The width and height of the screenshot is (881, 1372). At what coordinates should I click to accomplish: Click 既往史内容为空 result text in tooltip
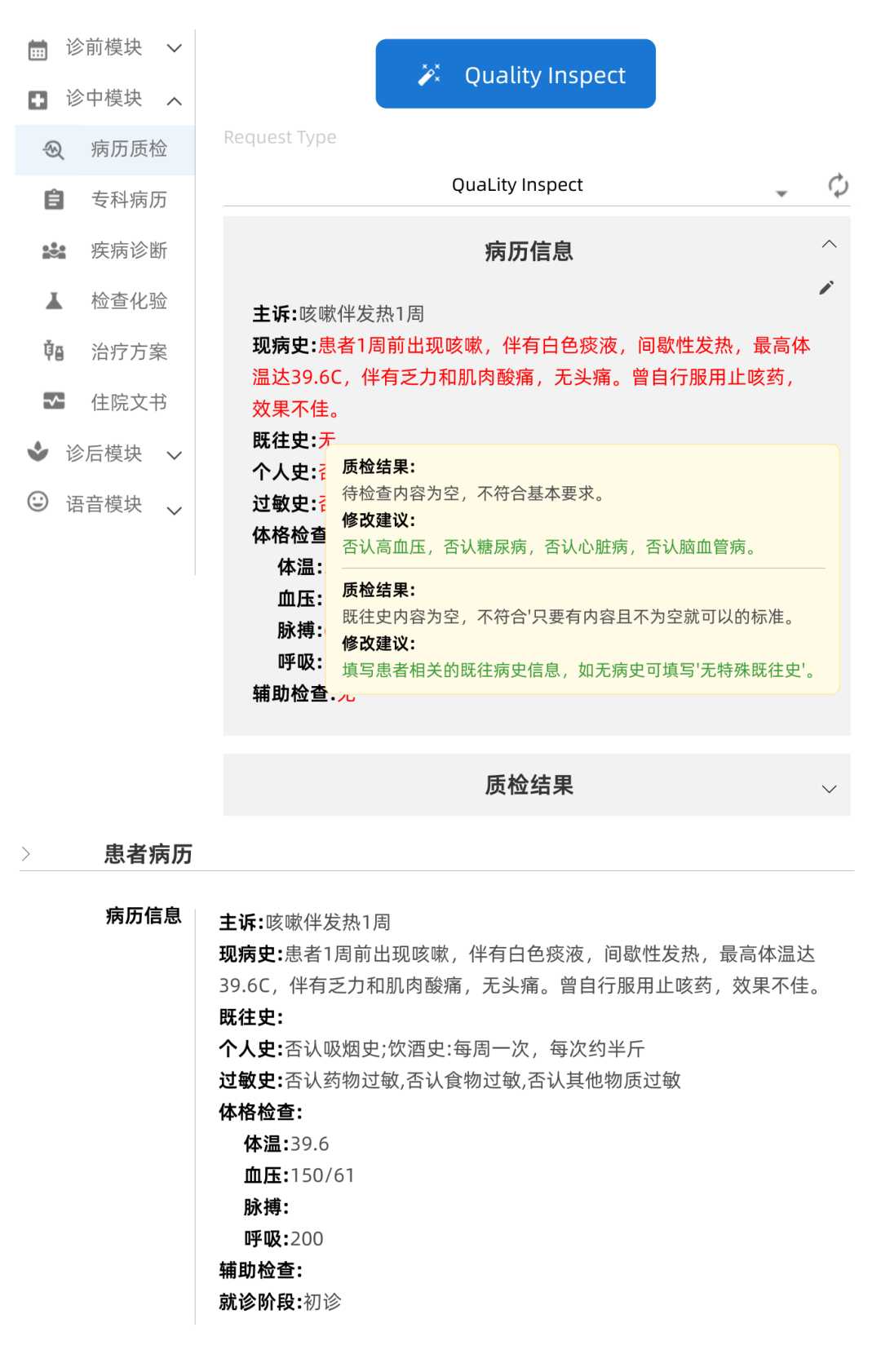pyautogui.click(x=569, y=616)
